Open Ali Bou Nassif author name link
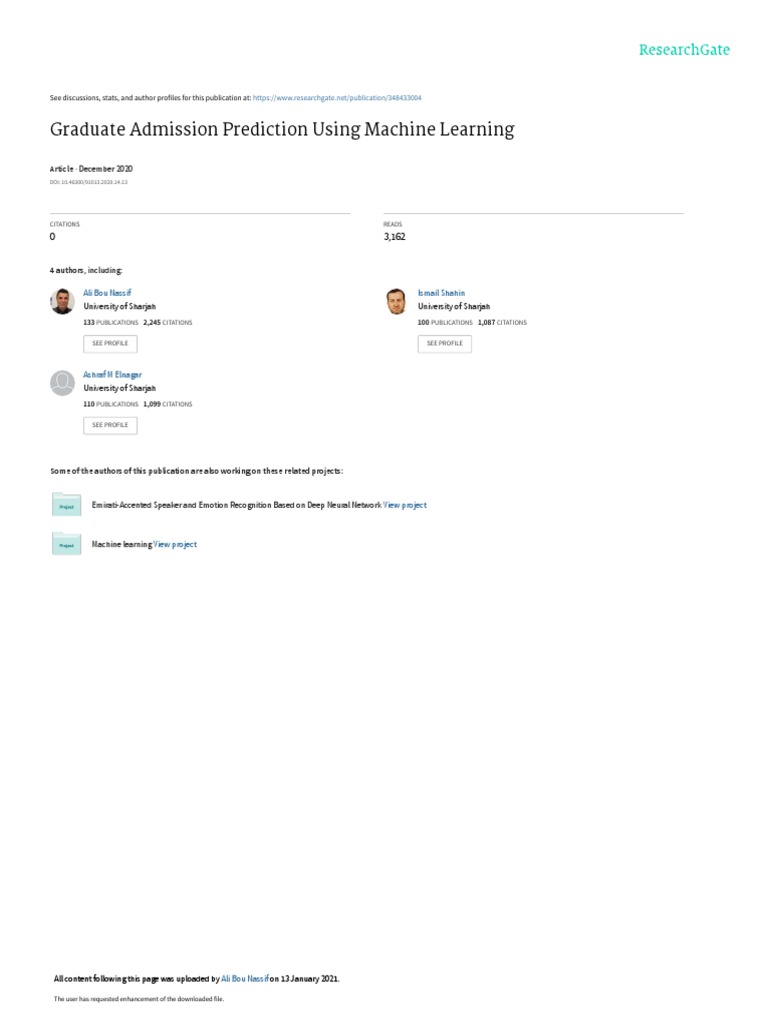Viewport: 768px width, 1024px height. pos(107,293)
